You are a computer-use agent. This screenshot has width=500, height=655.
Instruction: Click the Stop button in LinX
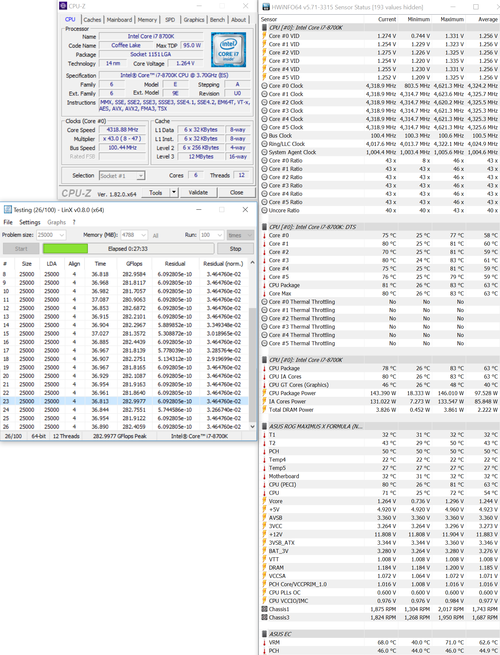(x=236, y=249)
